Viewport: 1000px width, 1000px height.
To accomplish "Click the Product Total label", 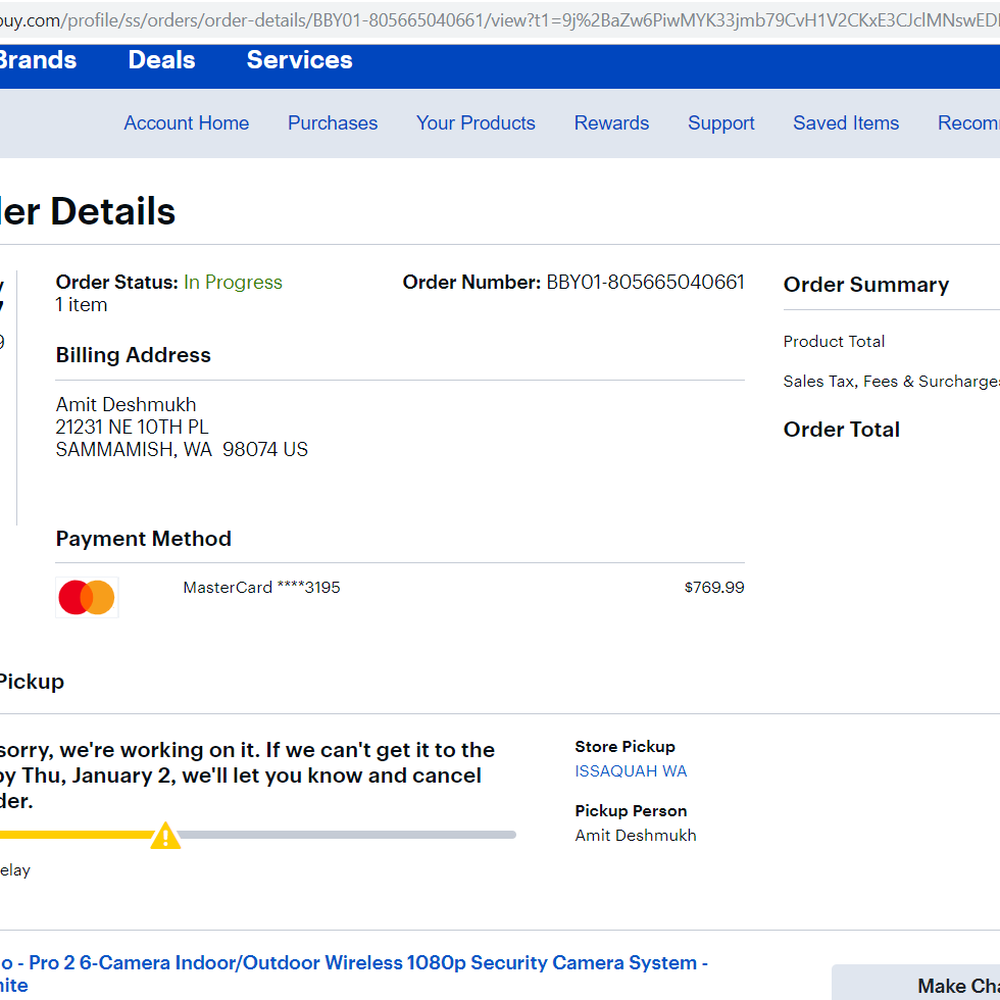I will coord(834,341).
